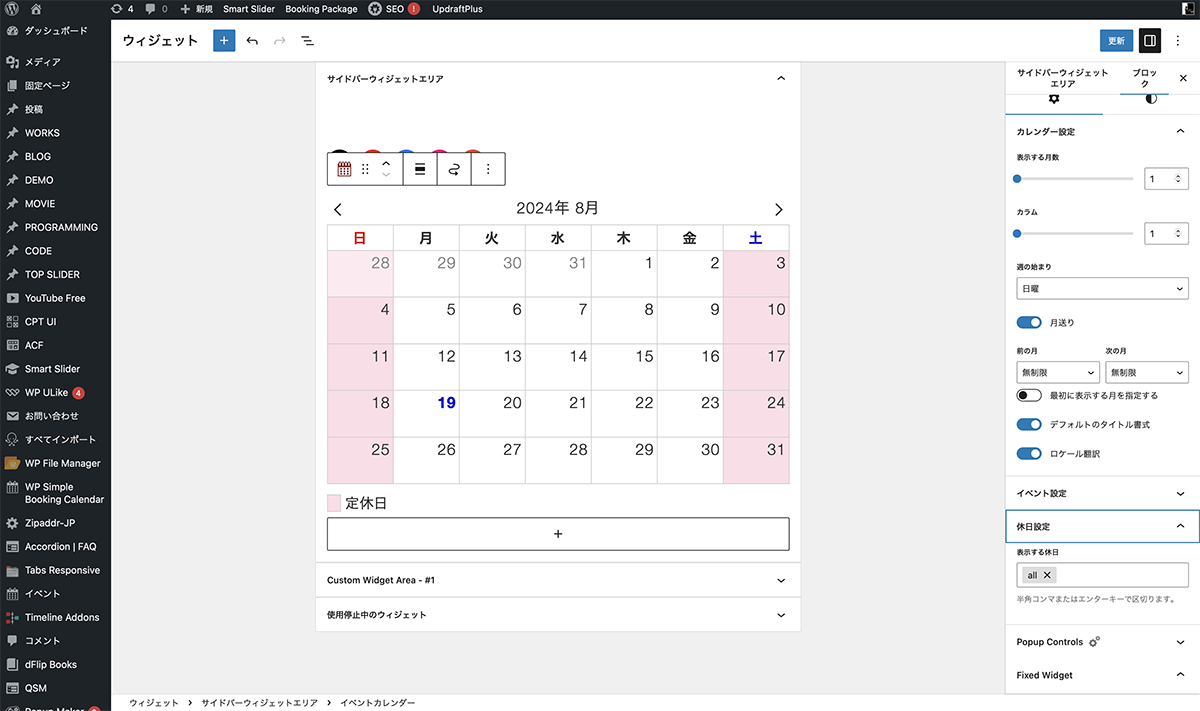Viewport: 1200px width, 711px height.
Task: Disable the 月送り toggle
Action: 1029,323
